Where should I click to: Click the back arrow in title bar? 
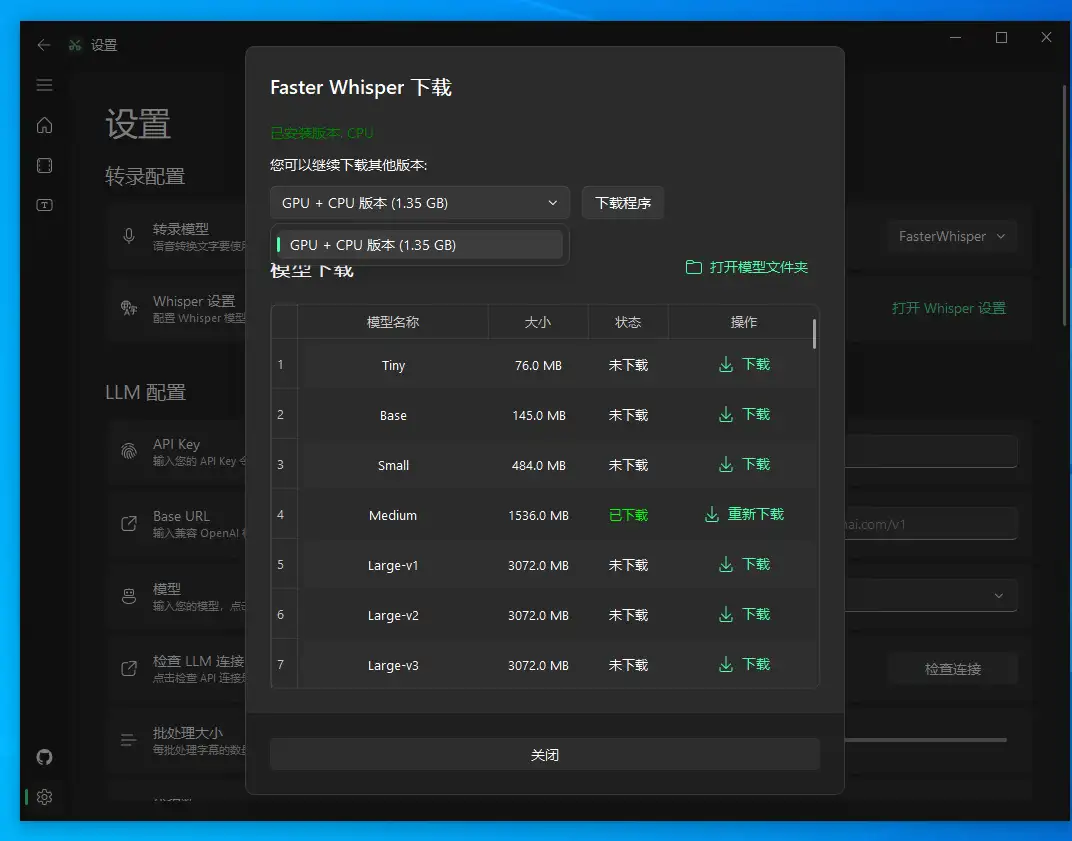[x=43, y=45]
